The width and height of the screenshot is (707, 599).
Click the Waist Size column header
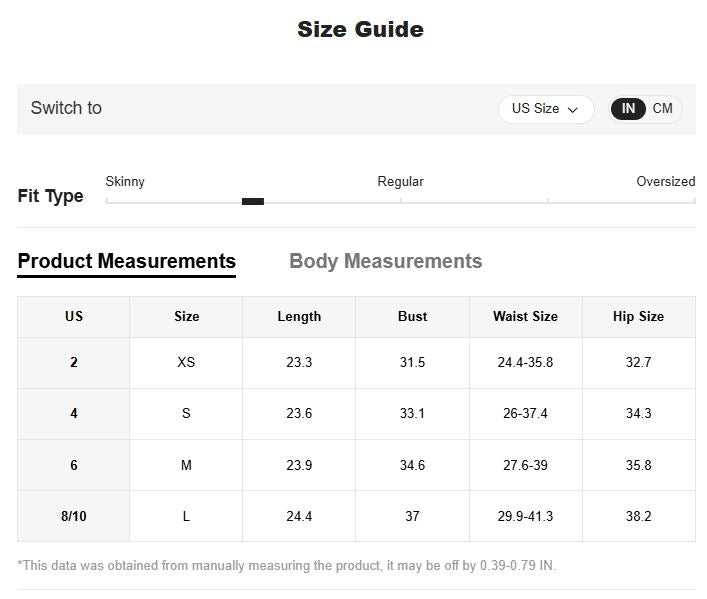tap(525, 316)
